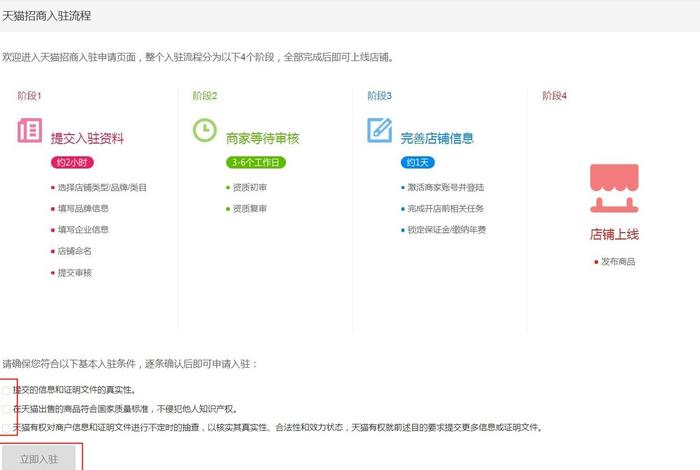Click the 阶段2 label

coord(204,96)
